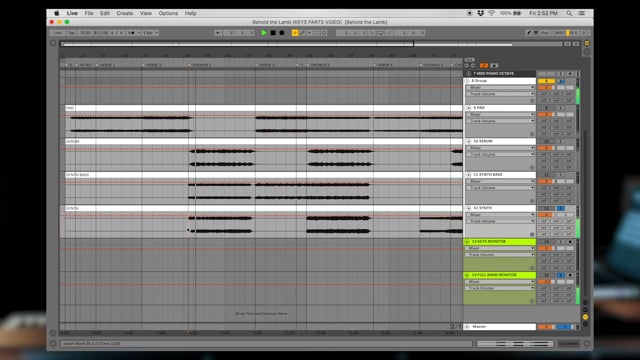This screenshot has height=360, width=640.
Task: Toggle Key Map Mode switch
Action: 545,33
